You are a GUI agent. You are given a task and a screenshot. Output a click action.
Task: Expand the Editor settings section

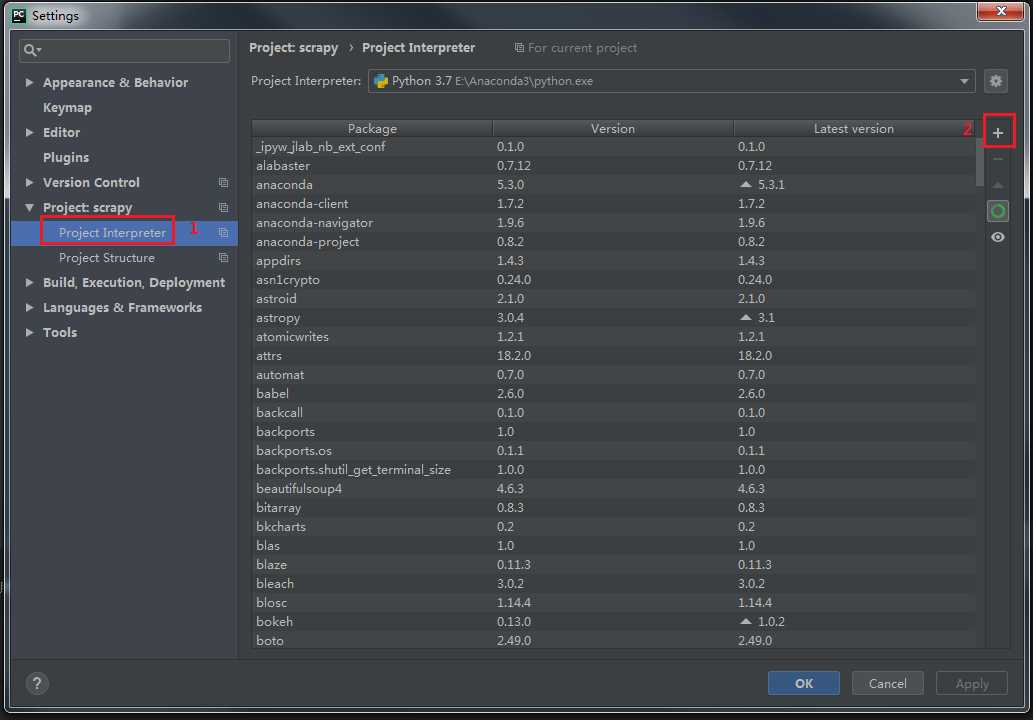pos(29,133)
